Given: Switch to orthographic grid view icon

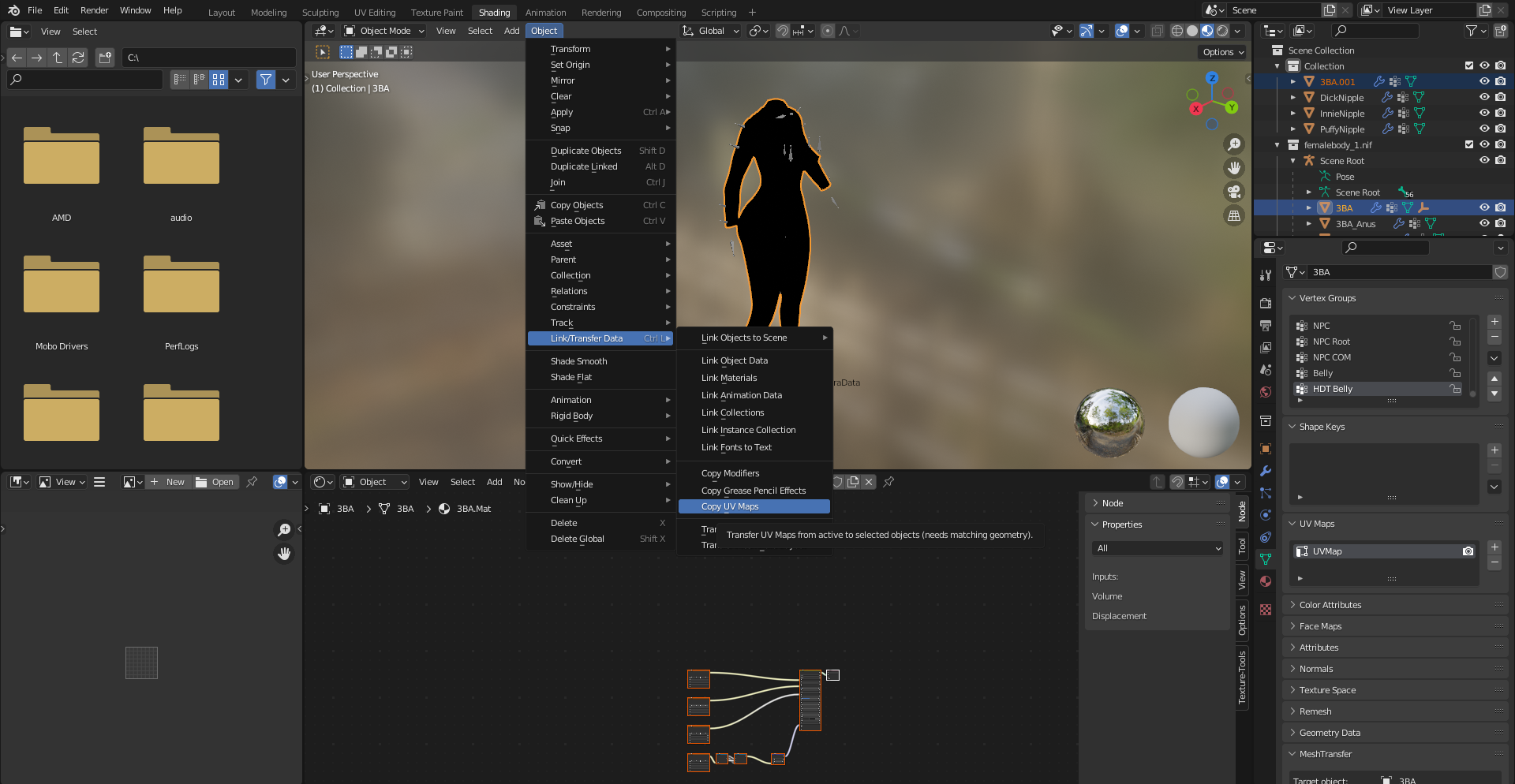Looking at the screenshot, I should tap(1234, 215).
